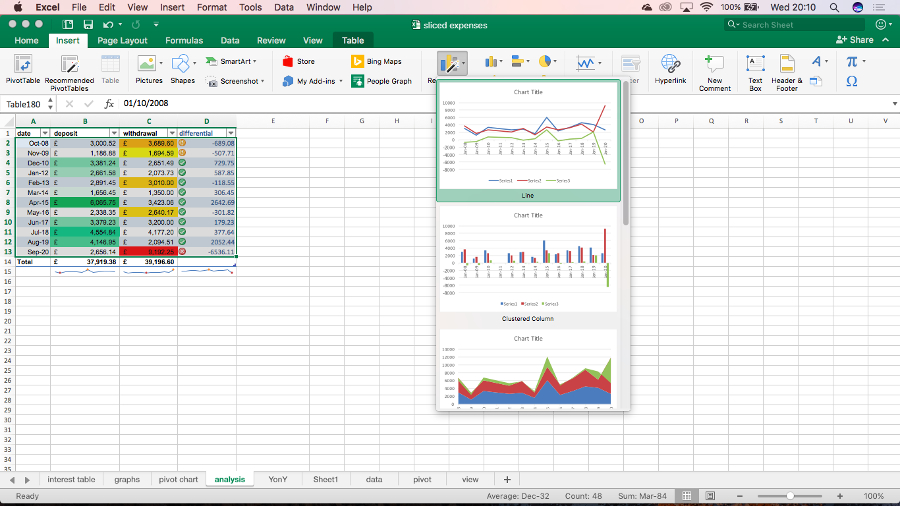Open My Add-ins
The height and width of the screenshot is (506, 900).
pos(312,81)
